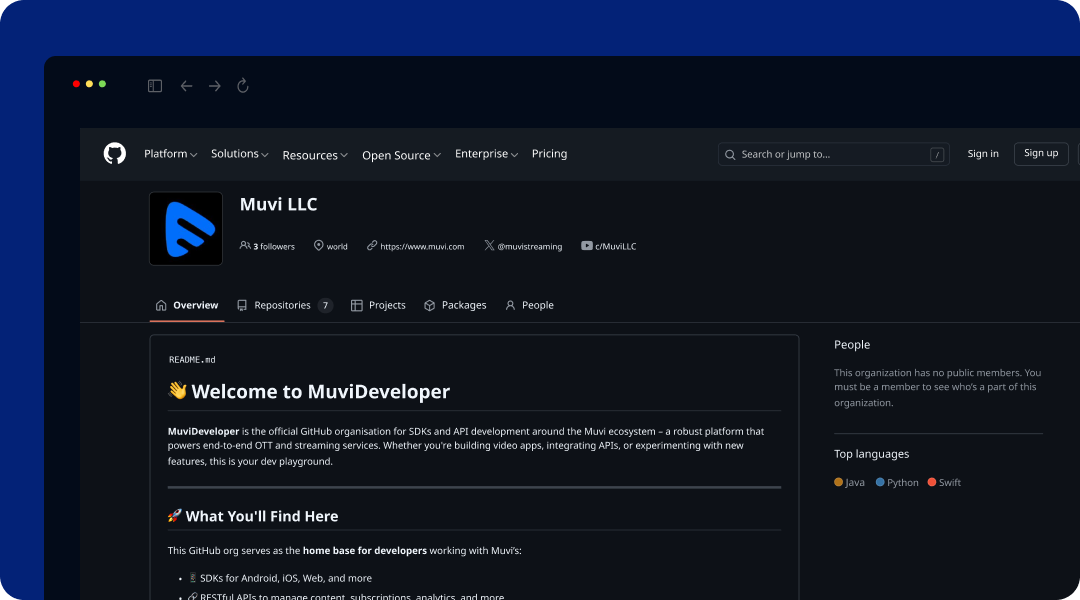
Task: Click the link icon before the muvi.com URL
Action: pyautogui.click(x=372, y=245)
